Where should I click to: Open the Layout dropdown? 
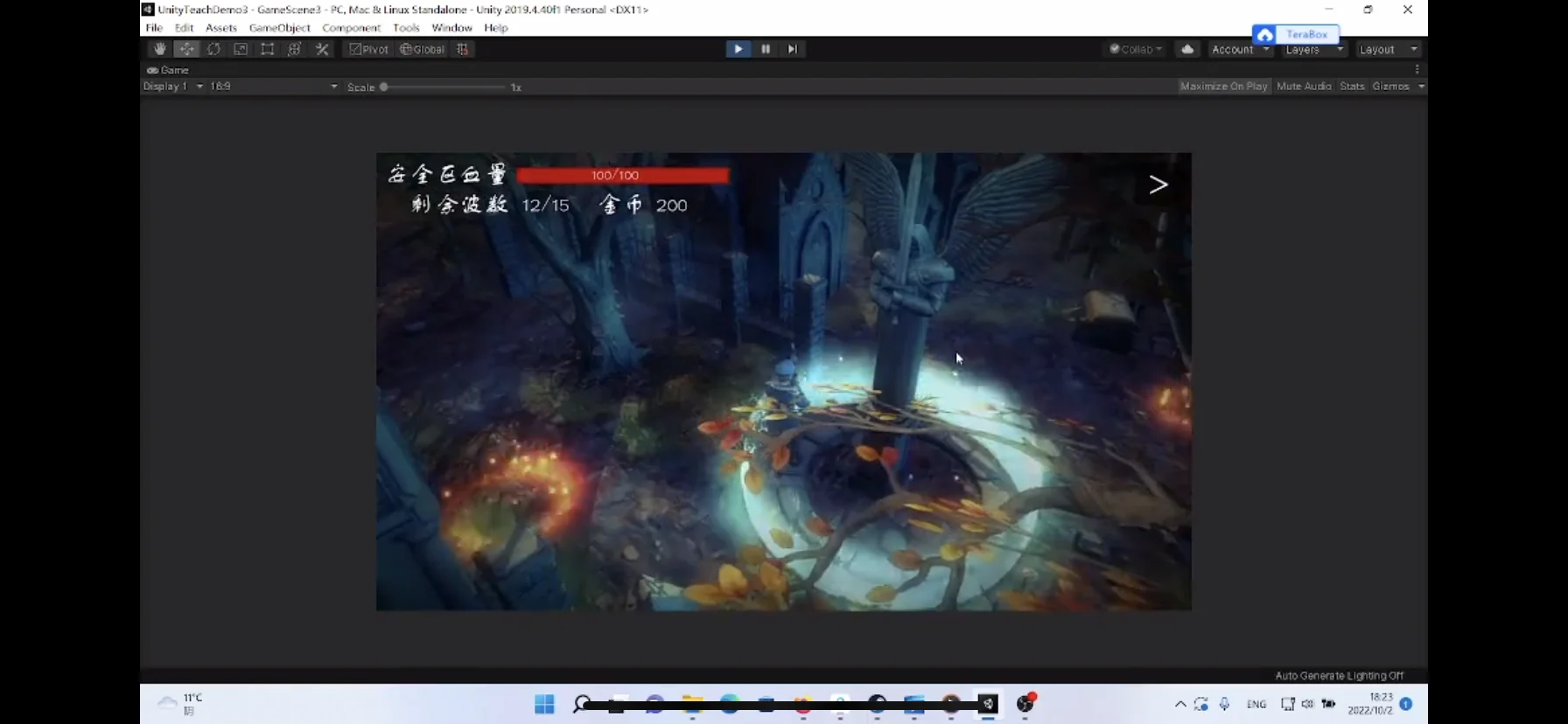[1388, 50]
